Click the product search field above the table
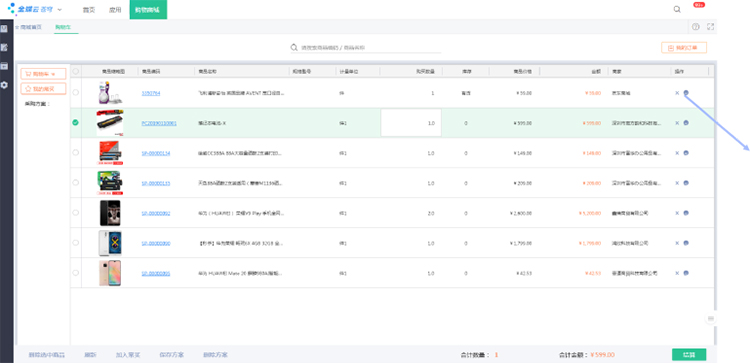The height and width of the screenshot is (363, 750). click(366, 48)
